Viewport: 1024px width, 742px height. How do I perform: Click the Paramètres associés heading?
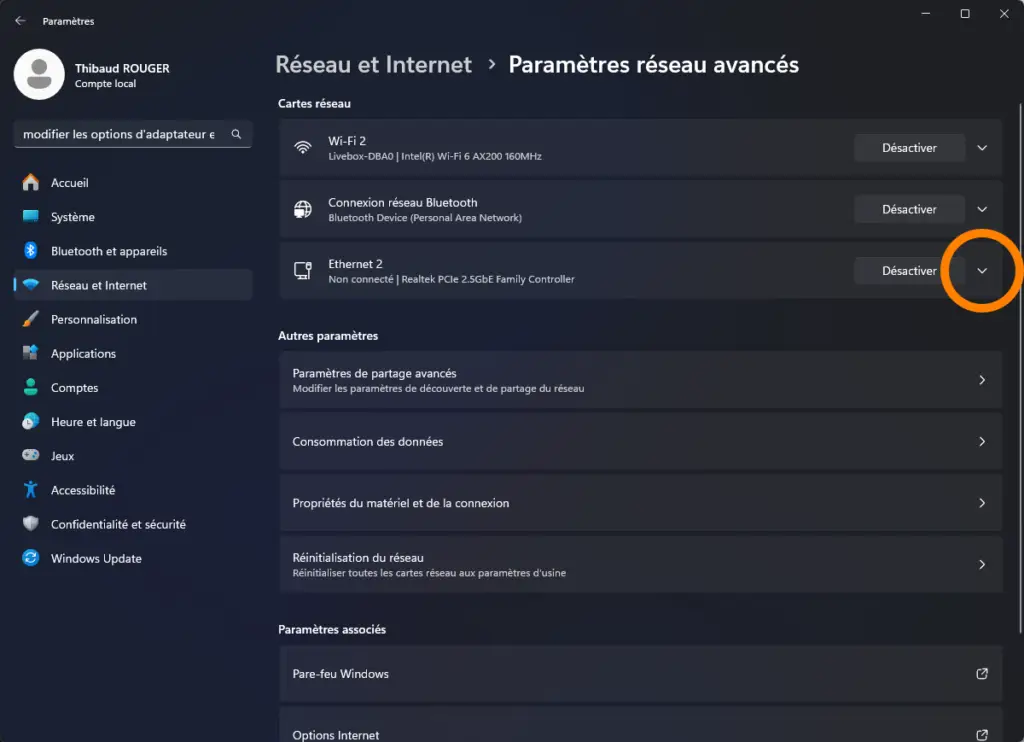(x=332, y=630)
